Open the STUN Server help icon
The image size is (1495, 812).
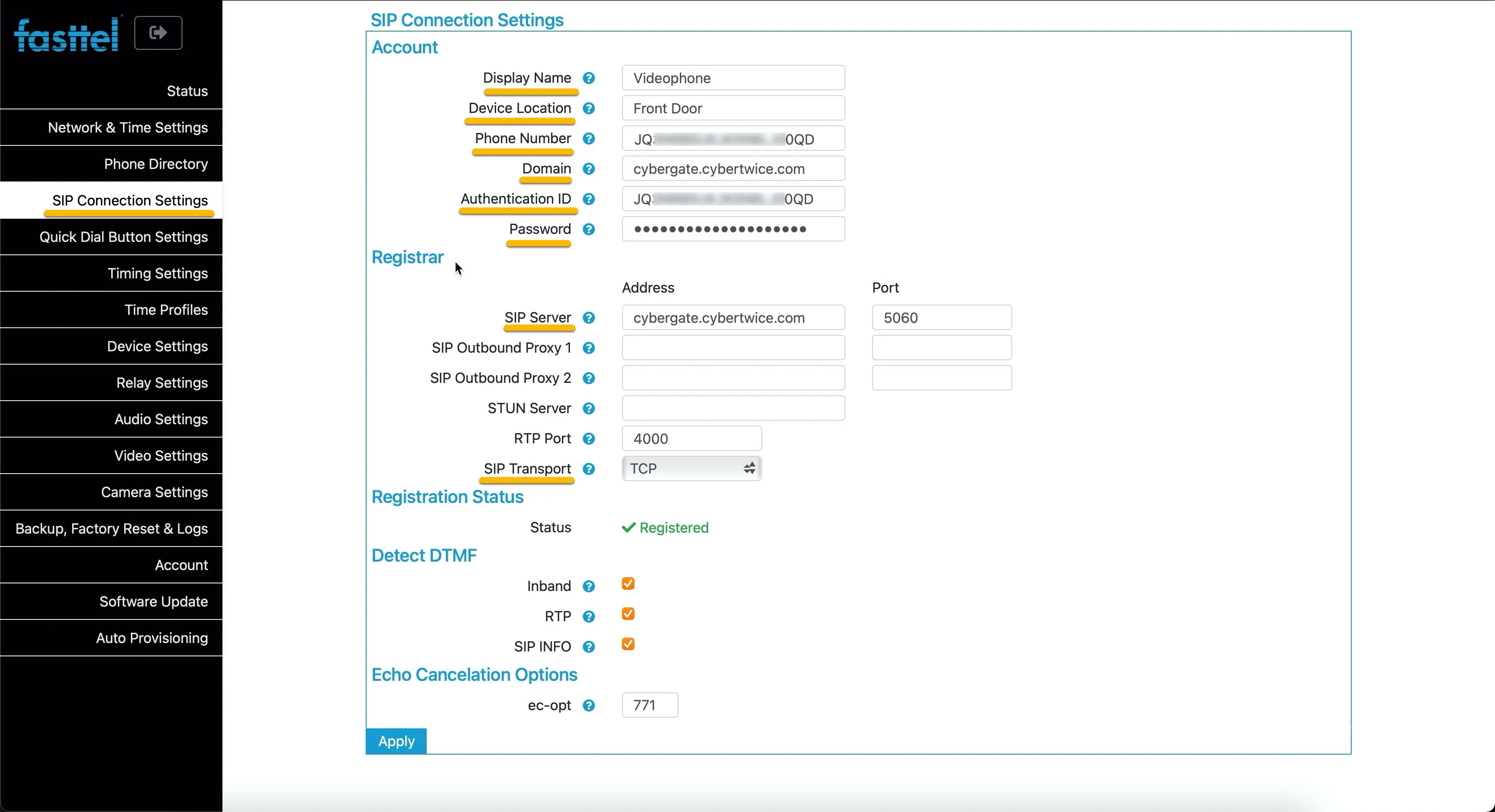click(x=589, y=408)
